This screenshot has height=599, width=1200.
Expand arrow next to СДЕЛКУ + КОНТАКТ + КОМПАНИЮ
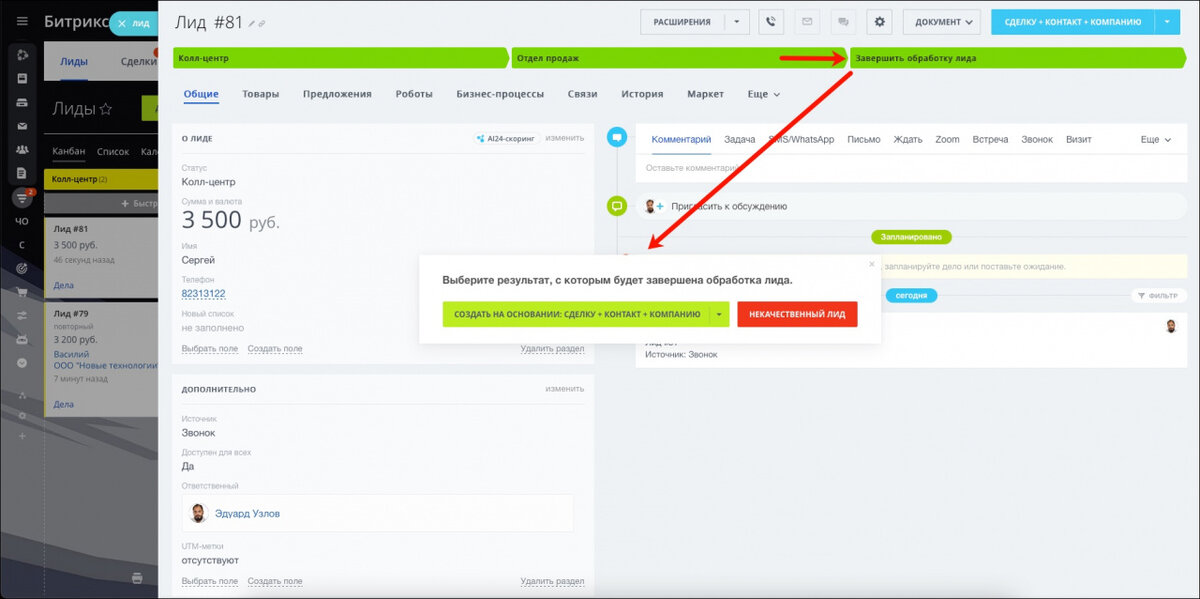pos(1168,21)
